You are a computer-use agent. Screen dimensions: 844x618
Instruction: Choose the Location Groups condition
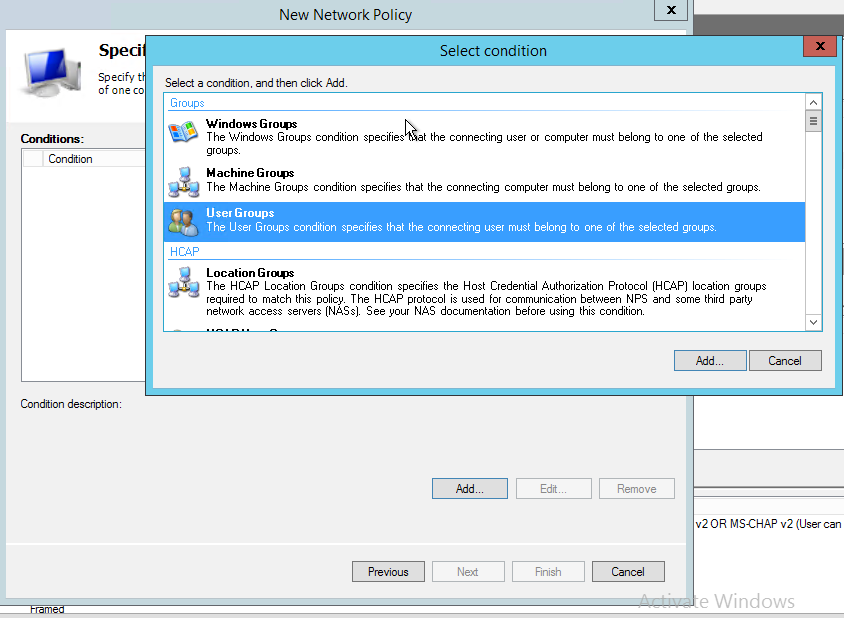pyautogui.click(x=250, y=273)
